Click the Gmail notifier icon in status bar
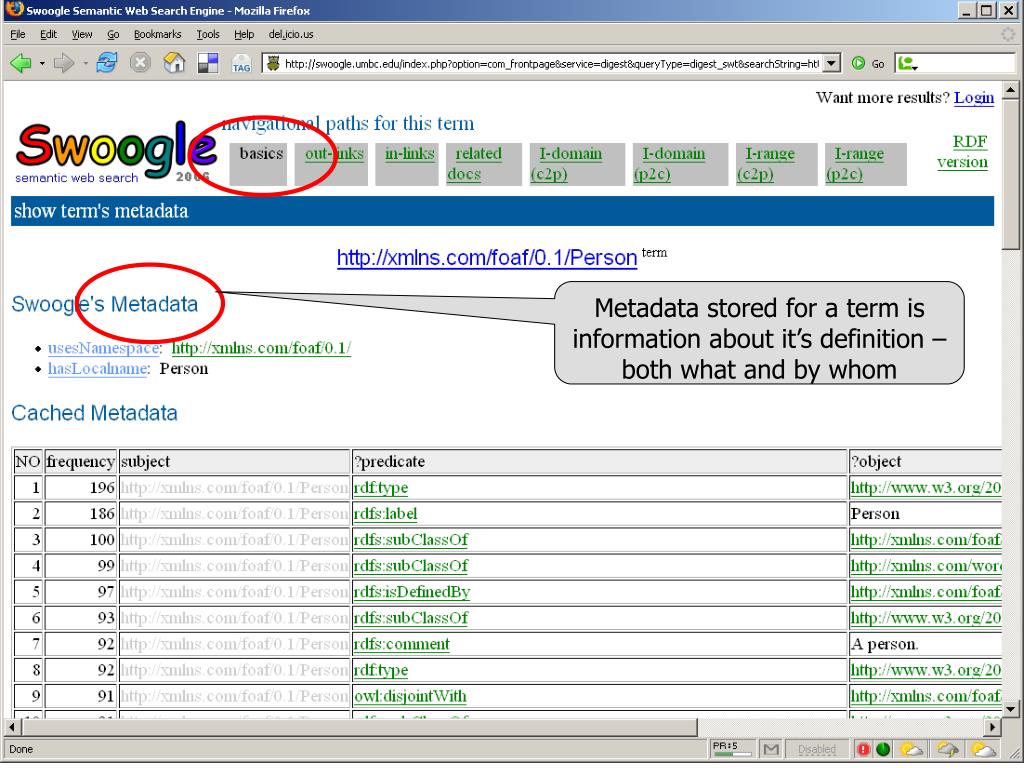 click(x=771, y=749)
